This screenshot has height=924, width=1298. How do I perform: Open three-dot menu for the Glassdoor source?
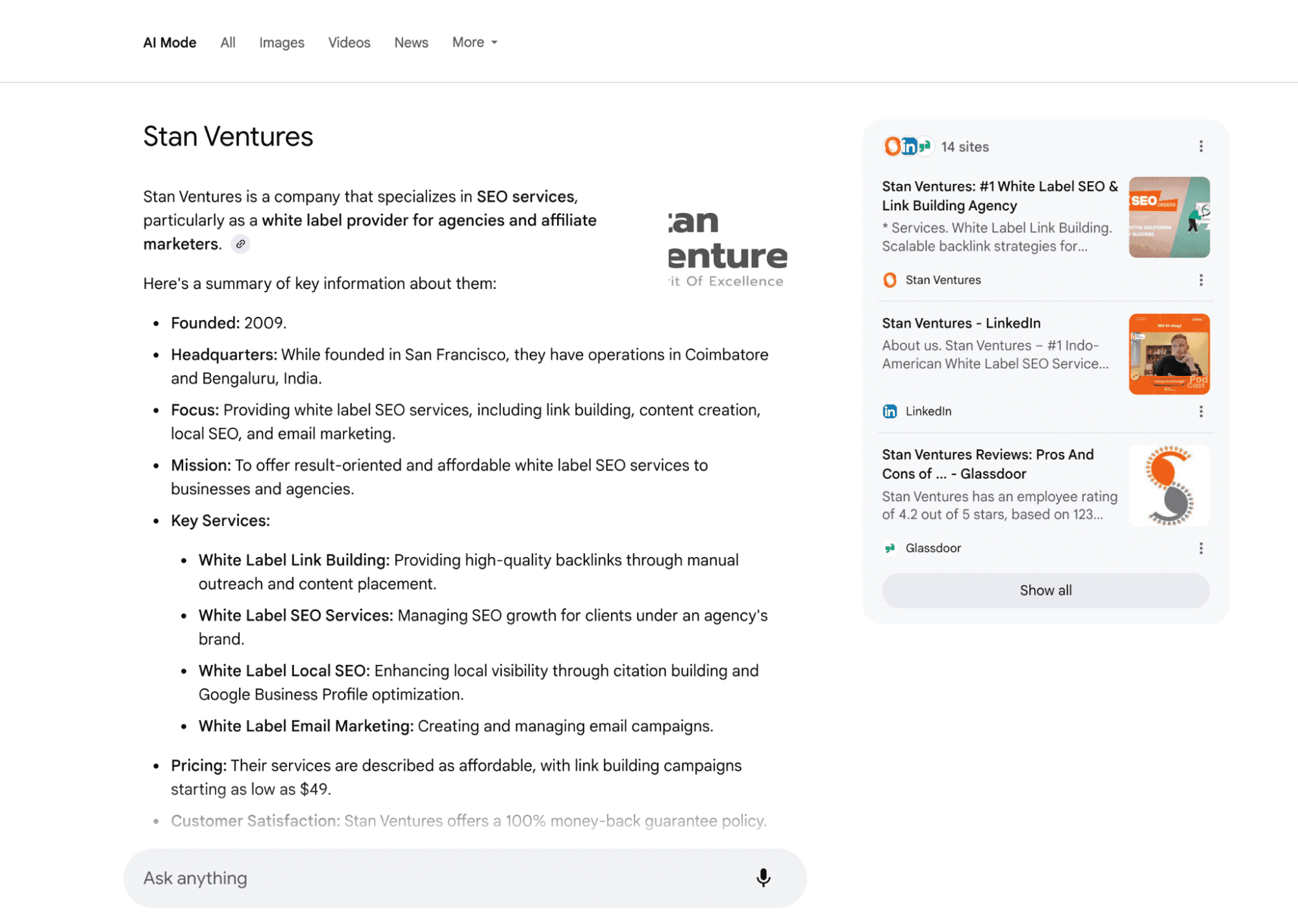click(x=1201, y=548)
